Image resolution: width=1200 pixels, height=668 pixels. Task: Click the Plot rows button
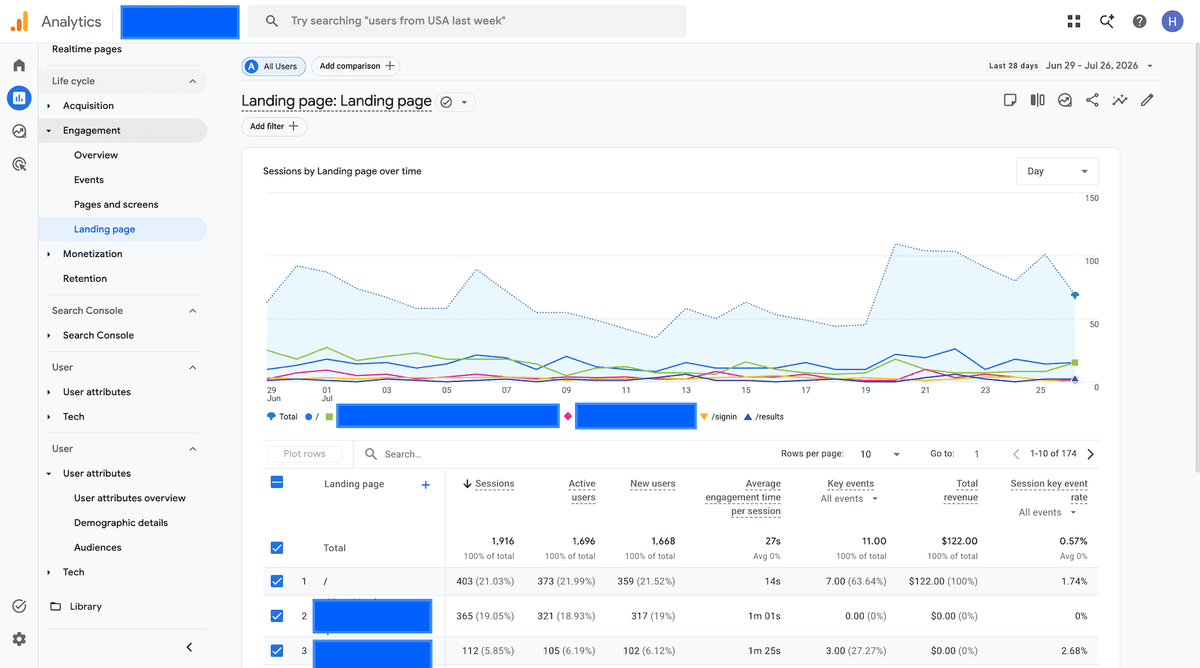305,454
